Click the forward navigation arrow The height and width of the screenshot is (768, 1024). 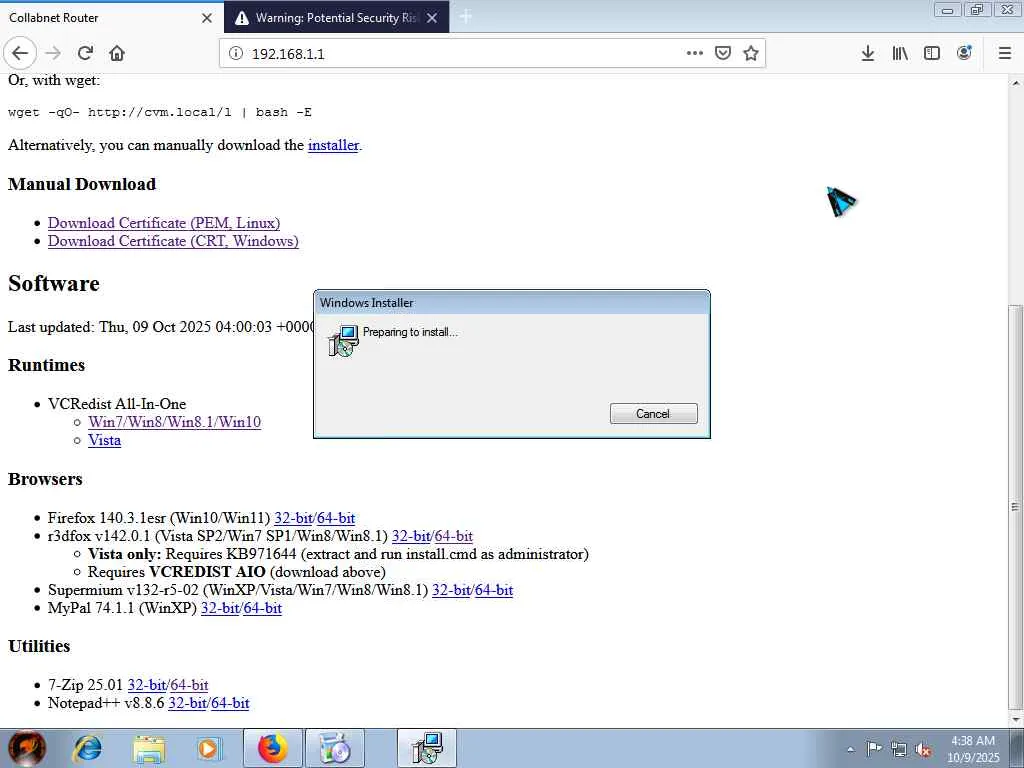tap(54, 53)
